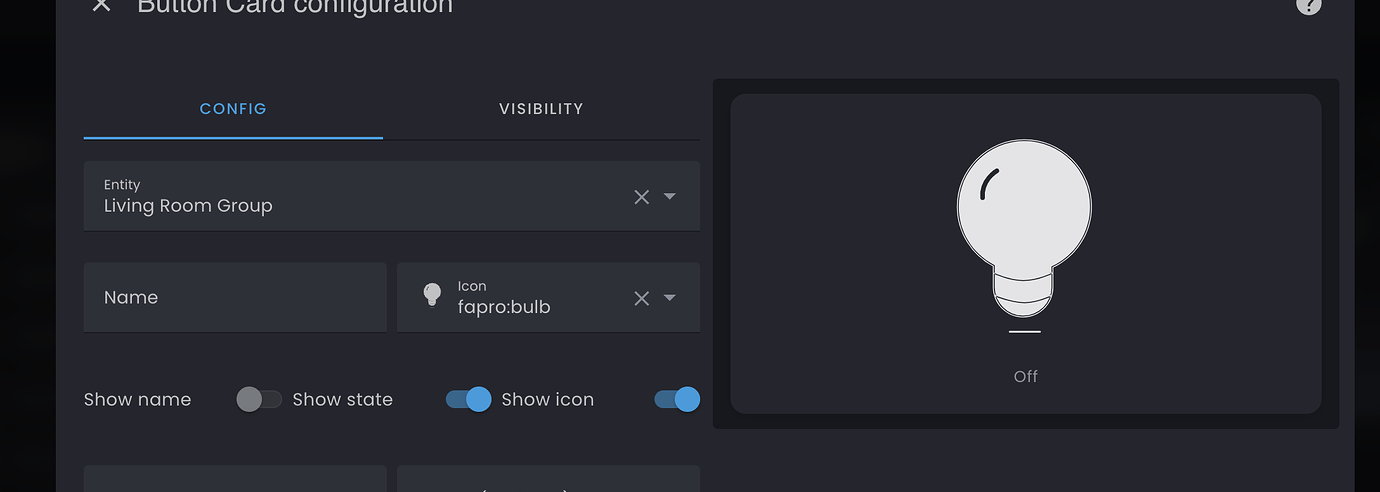1380x492 pixels.
Task: Clear the fapro:bulb icon value
Action: tap(642, 298)
